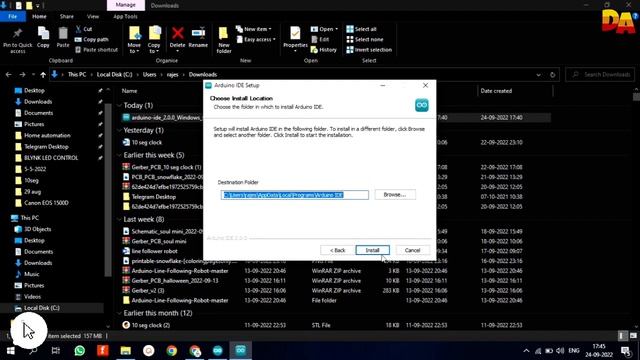Image resolution: width=640 pixels, height=360 pixels.
Task: Select the Gerber_PCB_soul mini file
Action: click(x=159, y=241)
